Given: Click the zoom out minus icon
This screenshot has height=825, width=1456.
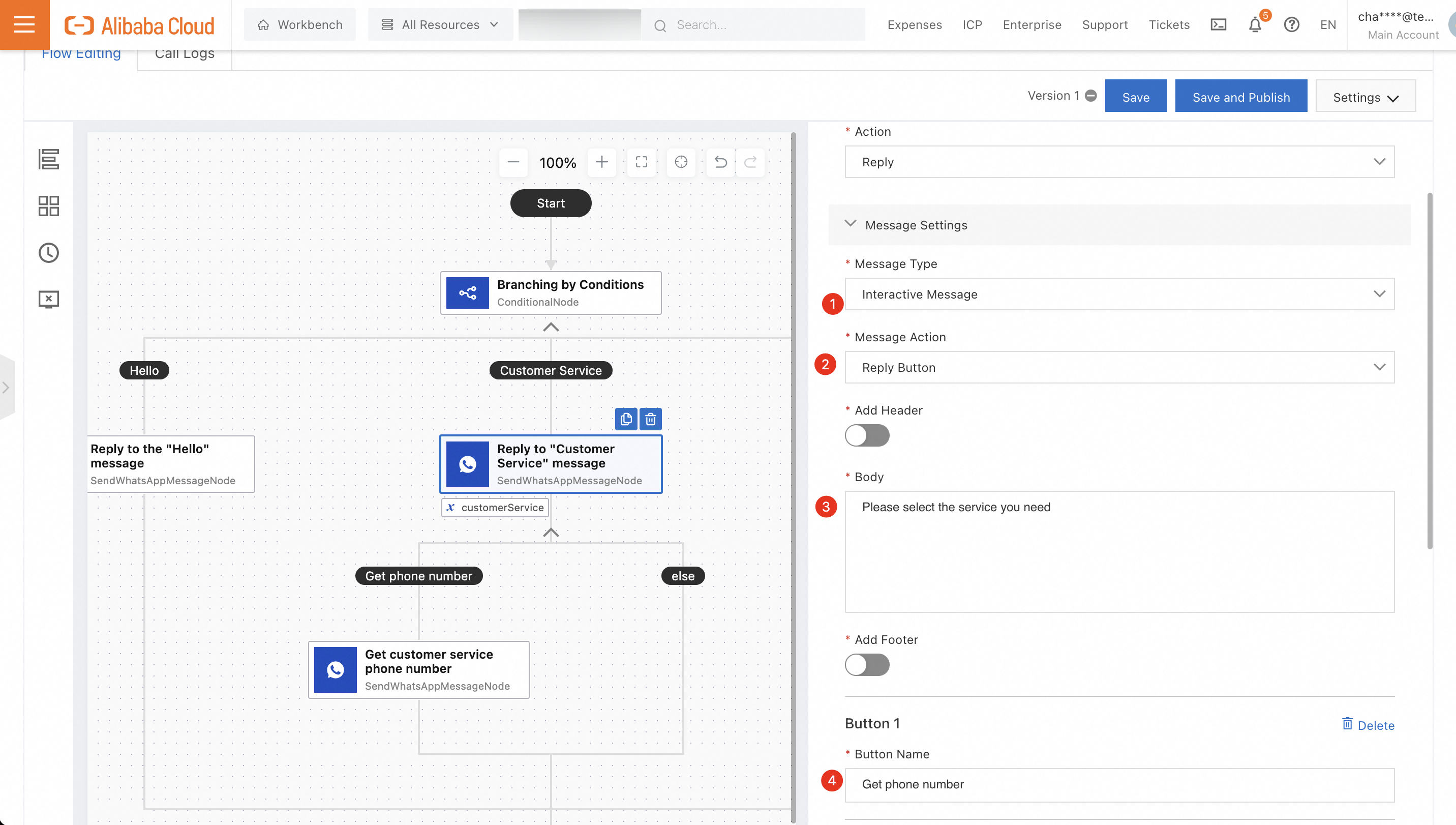Looking at the screenshot, I should click(513, 163).
